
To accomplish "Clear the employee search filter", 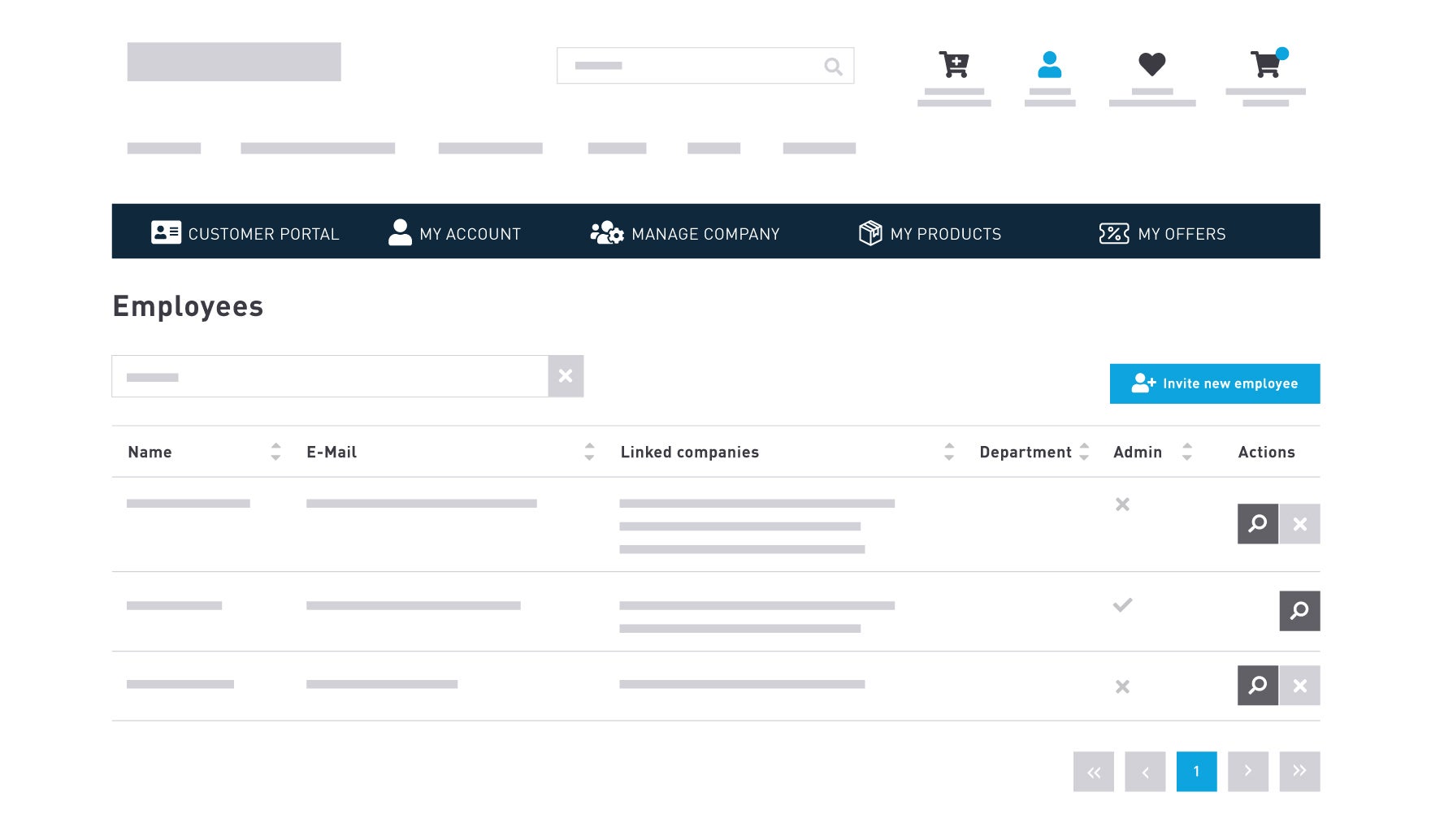I will pyautogui.click(x=566, y=376).
